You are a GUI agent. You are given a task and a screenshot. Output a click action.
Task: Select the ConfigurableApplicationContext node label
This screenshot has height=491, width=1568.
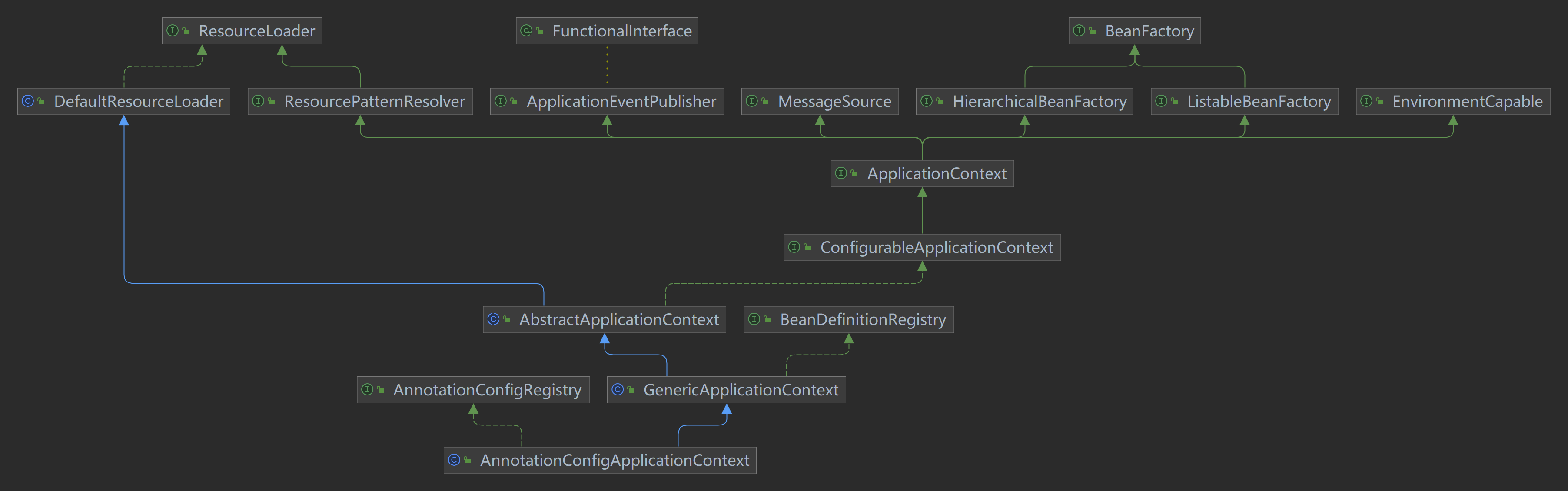click(936, 248)
